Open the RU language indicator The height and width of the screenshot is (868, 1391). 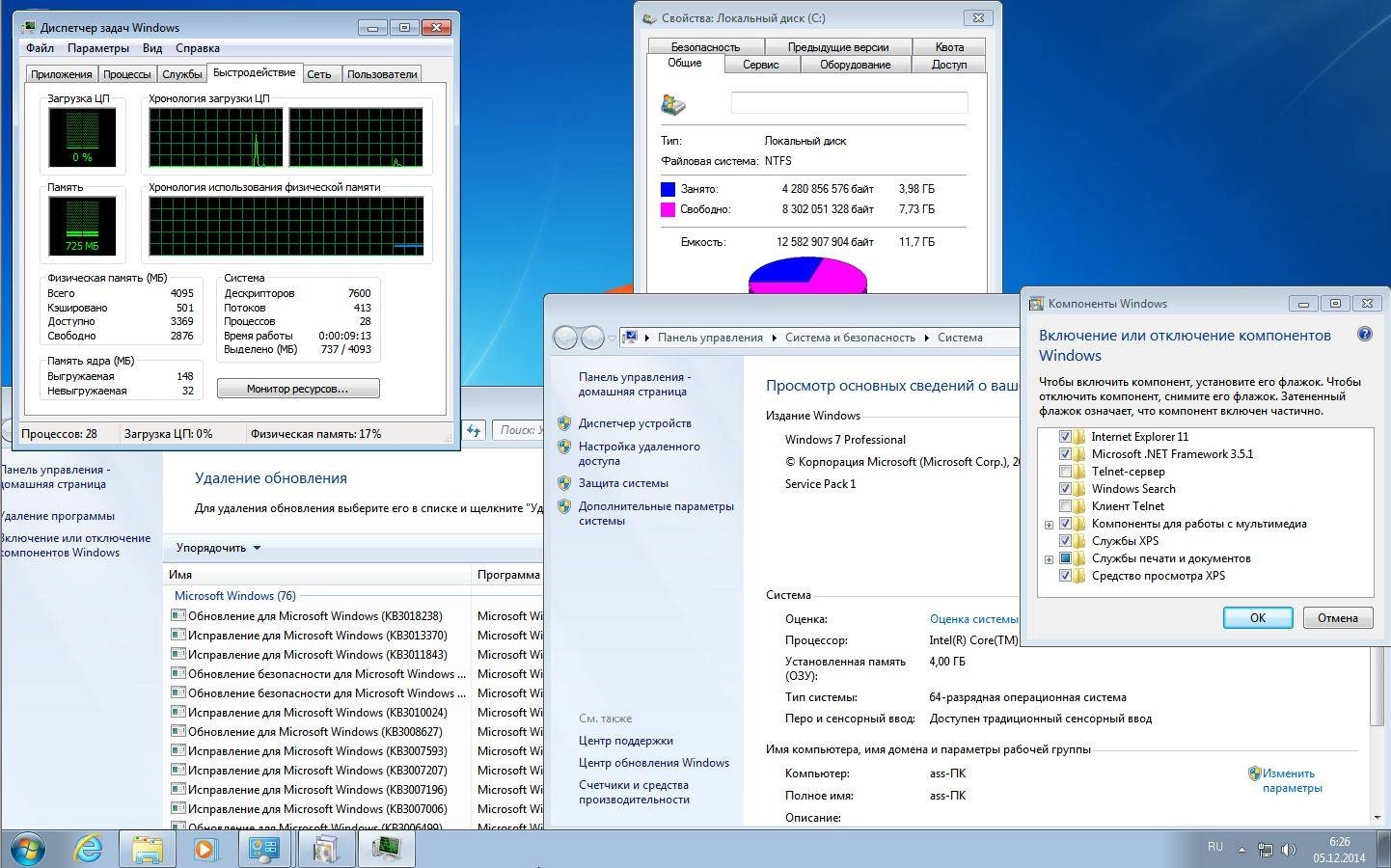[1215, 847]
